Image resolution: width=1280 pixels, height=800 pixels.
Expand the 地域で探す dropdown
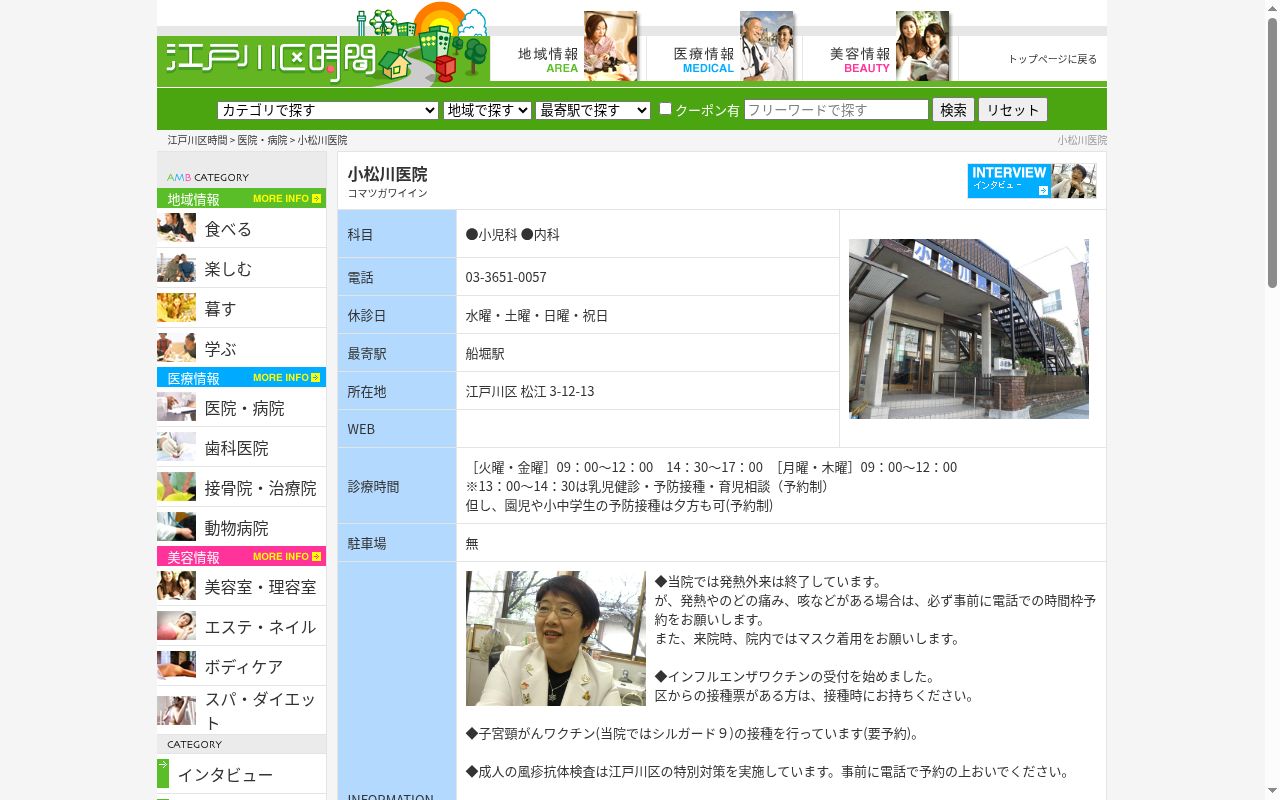click(x=487, y=110)
